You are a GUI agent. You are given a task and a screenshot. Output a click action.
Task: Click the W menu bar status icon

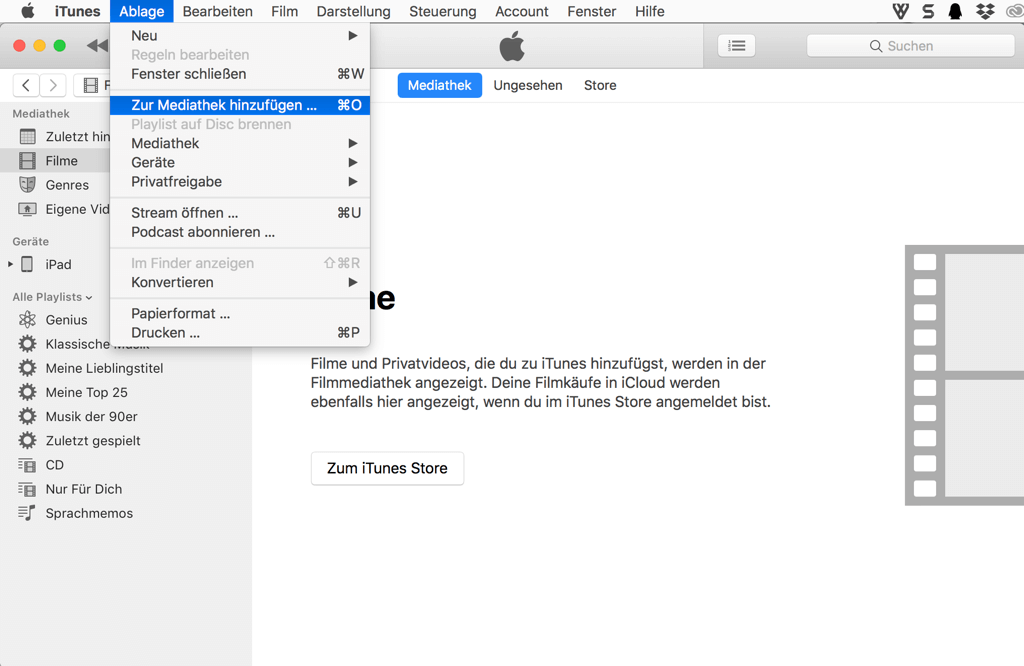click(901, 11)
